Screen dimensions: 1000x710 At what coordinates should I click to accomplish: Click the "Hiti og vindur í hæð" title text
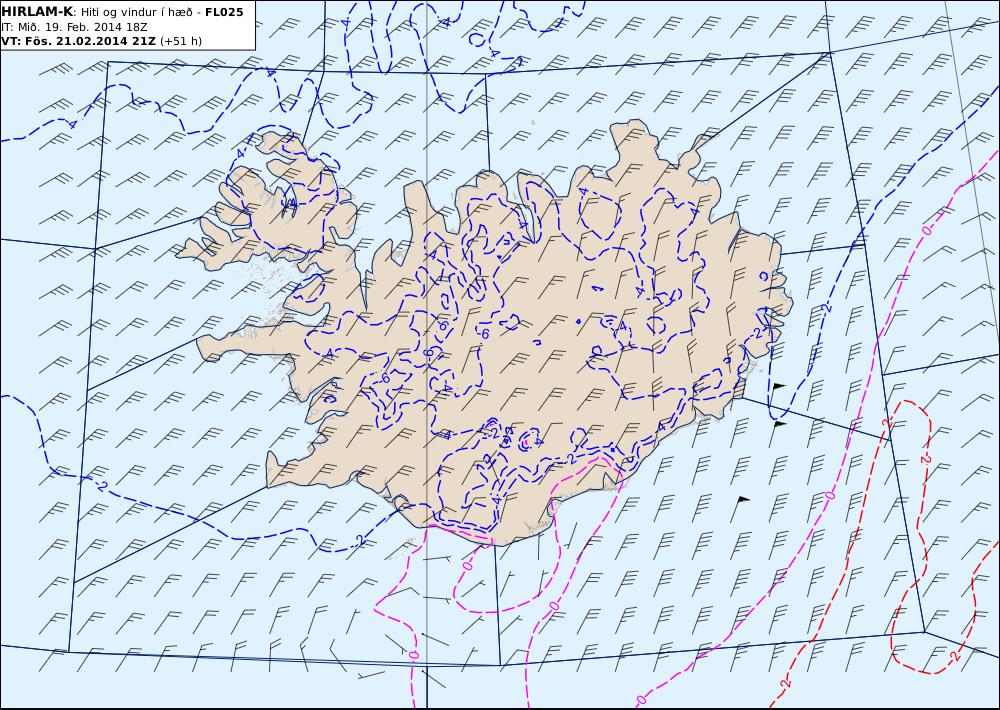point(138,12)
